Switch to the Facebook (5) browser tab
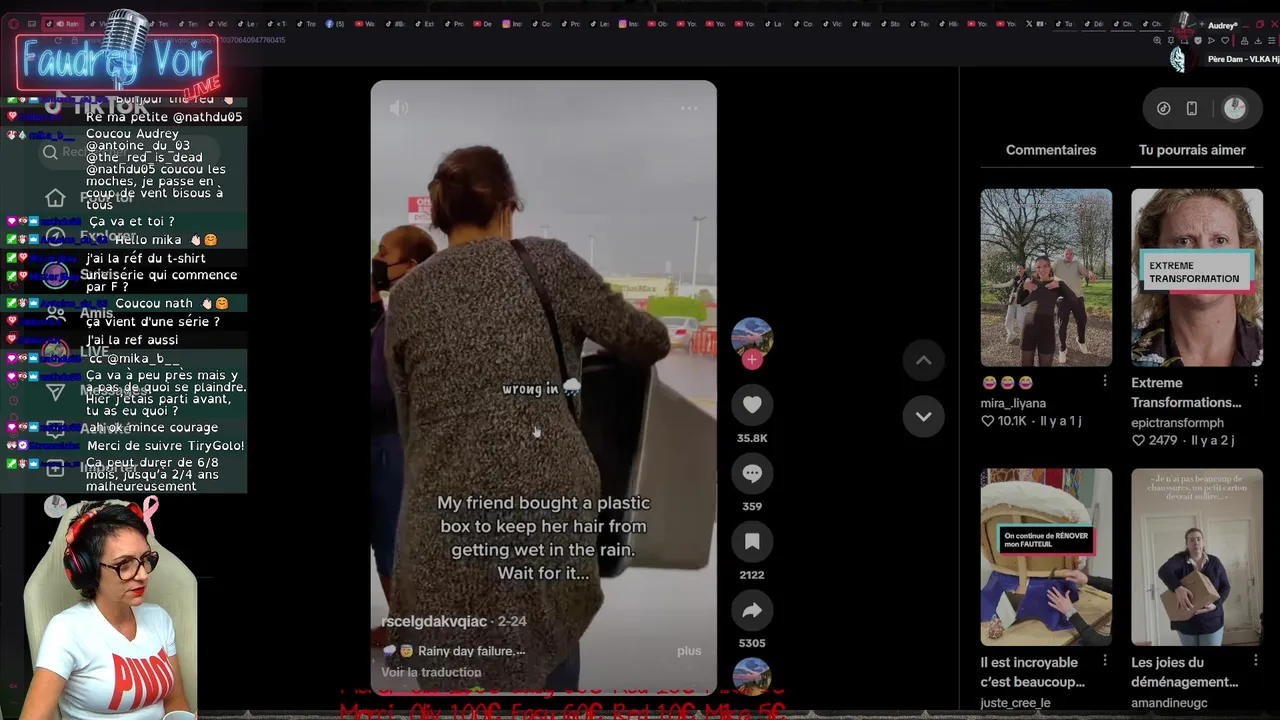1280x720 pixels. (334, 24)
